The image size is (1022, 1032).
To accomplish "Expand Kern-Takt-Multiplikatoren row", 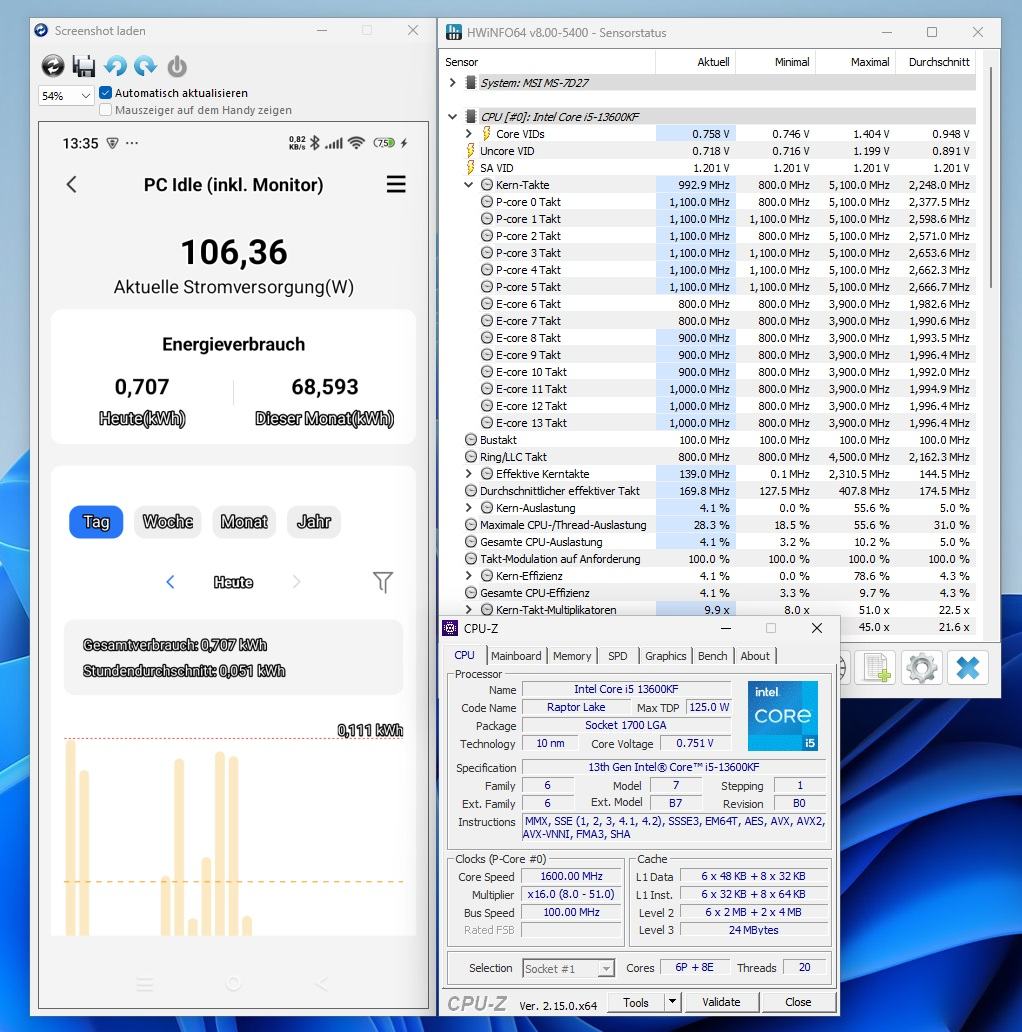I will coord(469,610).
